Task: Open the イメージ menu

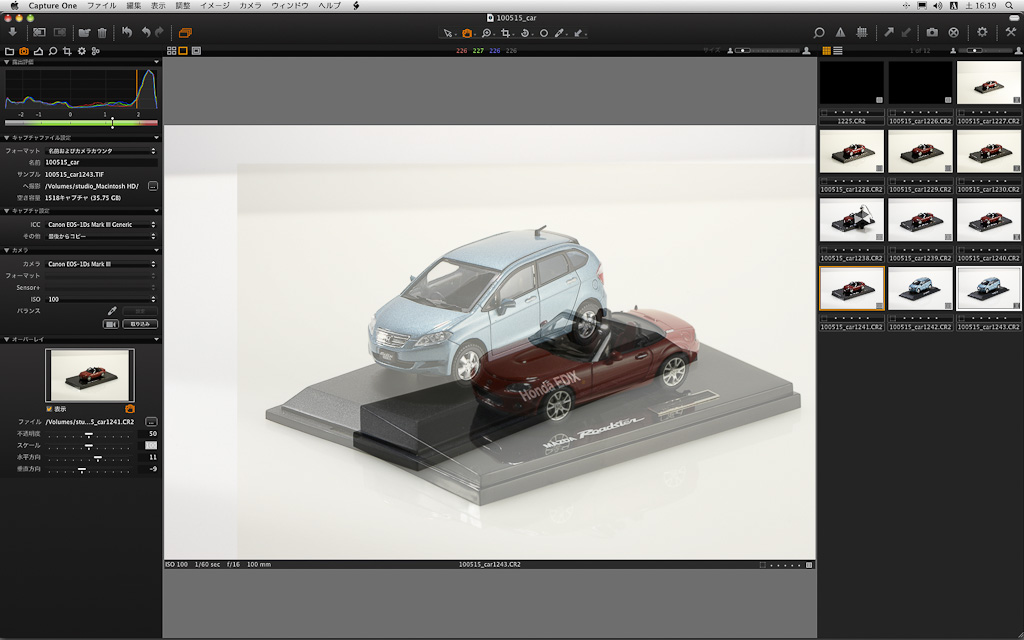Action: click(x=214, y=5)
